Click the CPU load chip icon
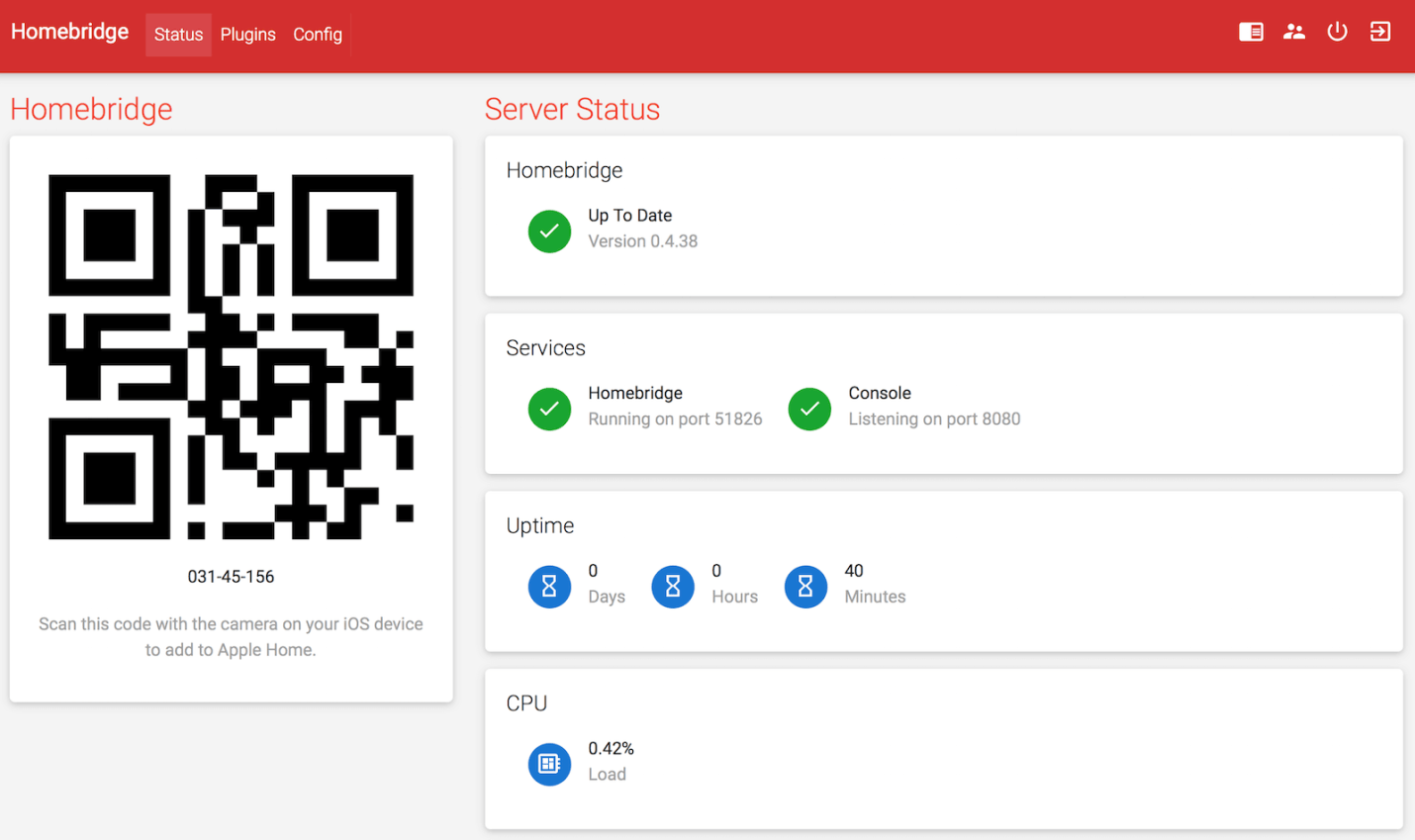The image size is (1415, 840). (549, 764)
